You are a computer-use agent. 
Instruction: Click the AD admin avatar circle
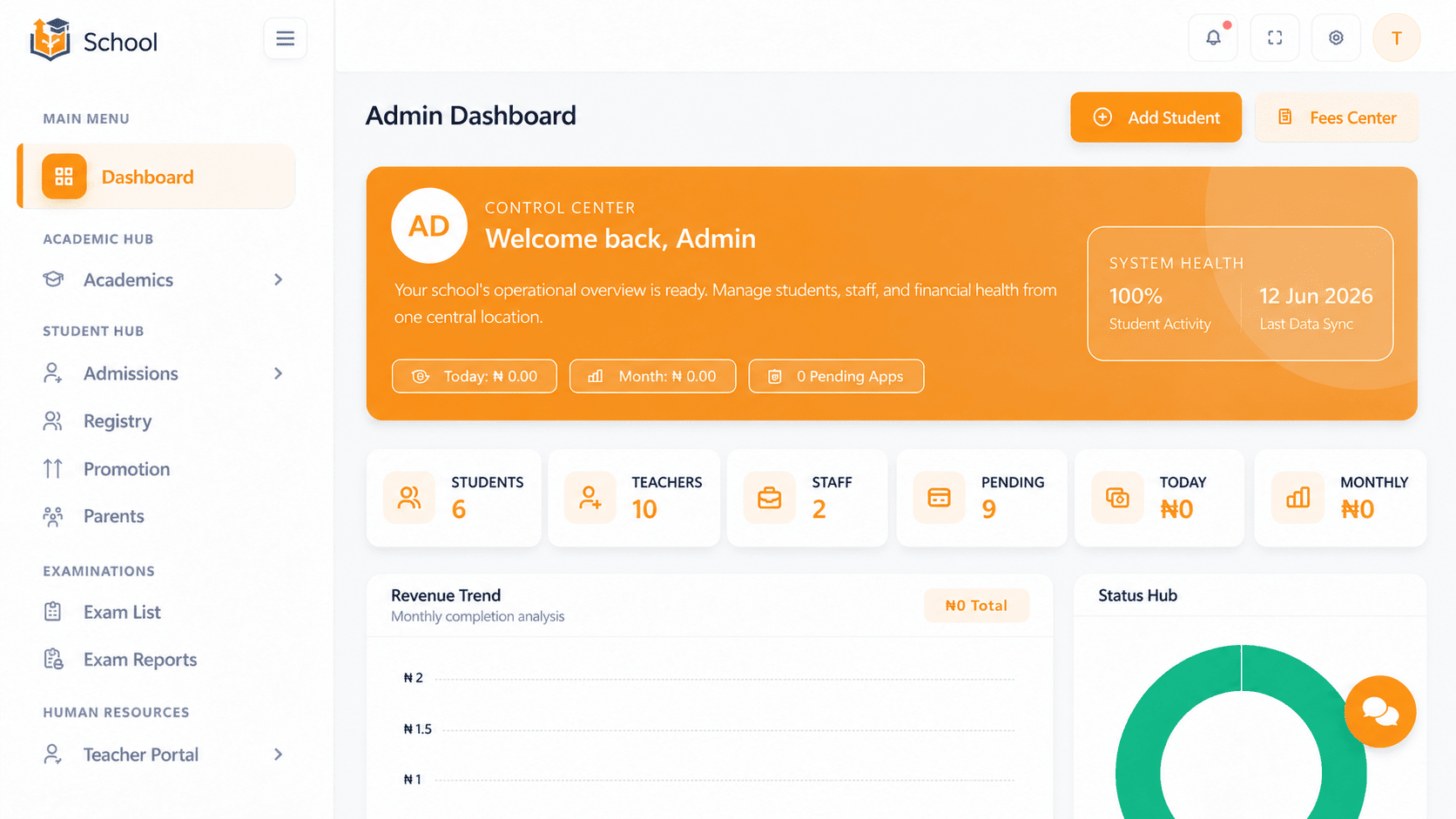(x=429, y=225)
